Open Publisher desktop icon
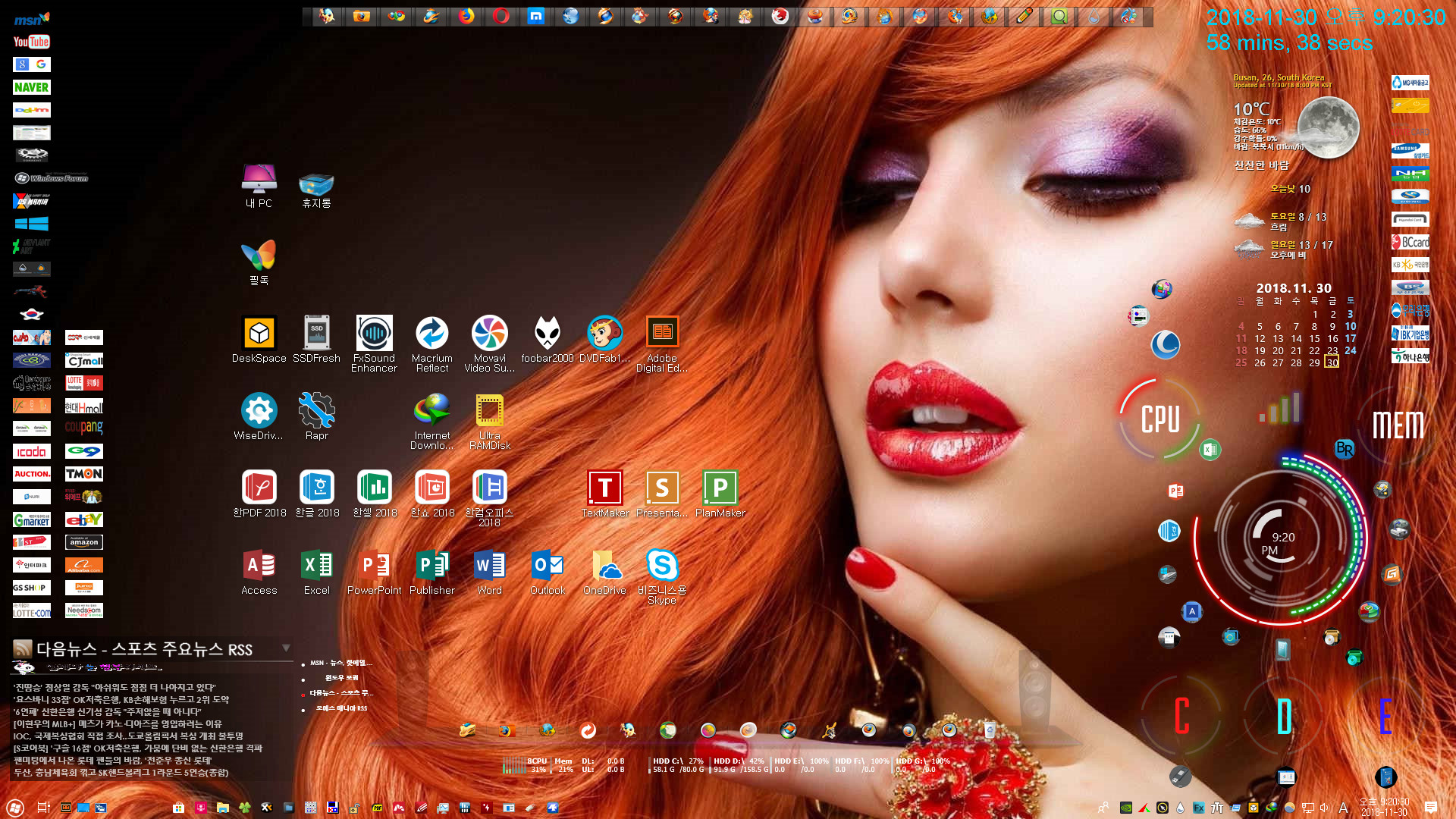Image resolution: width=1456 pixels, height=819 pixels. pyautogui.click(x=432, y=571)
